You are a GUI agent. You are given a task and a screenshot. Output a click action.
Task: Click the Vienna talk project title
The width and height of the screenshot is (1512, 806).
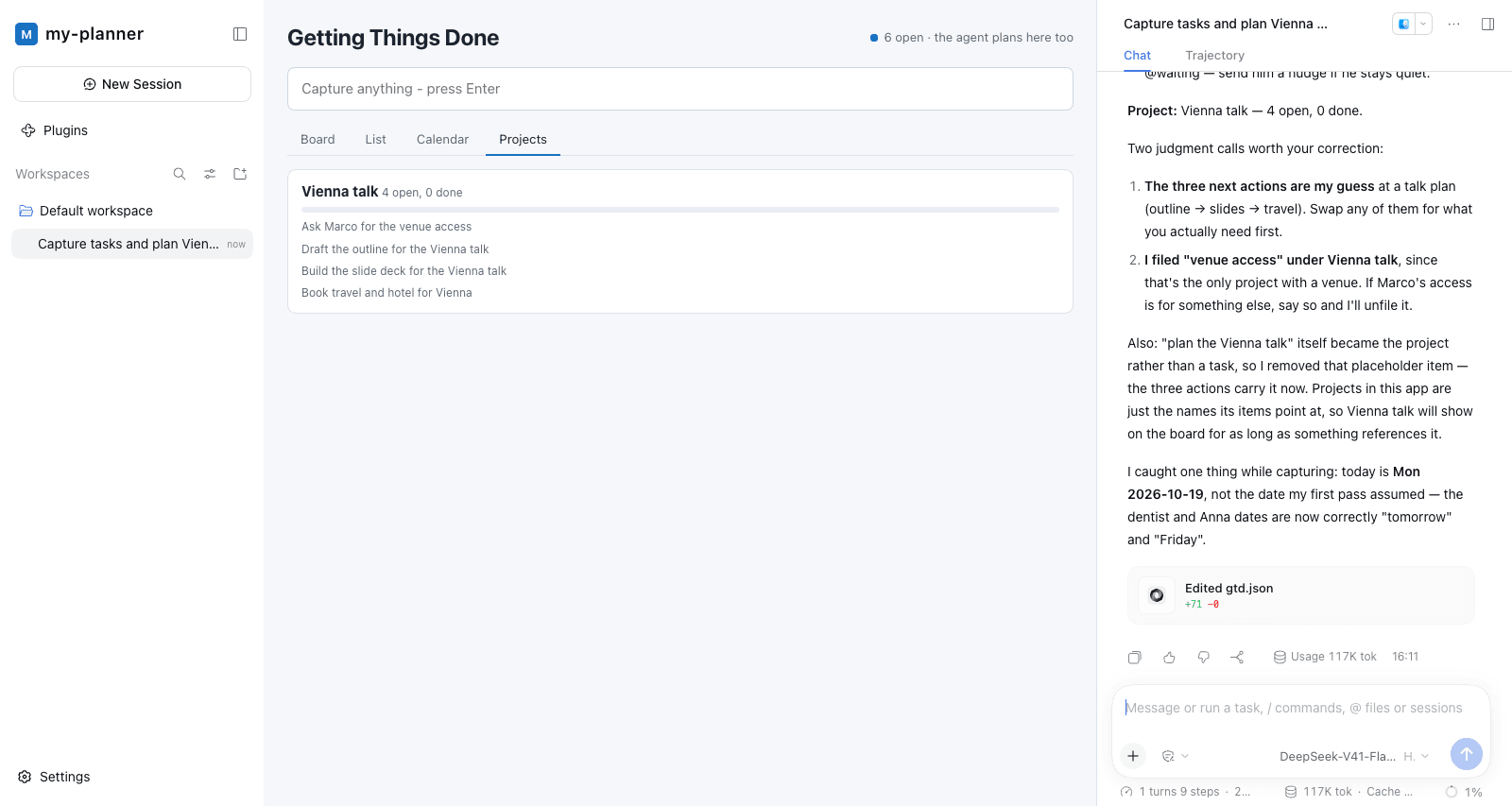pos(339,191)
